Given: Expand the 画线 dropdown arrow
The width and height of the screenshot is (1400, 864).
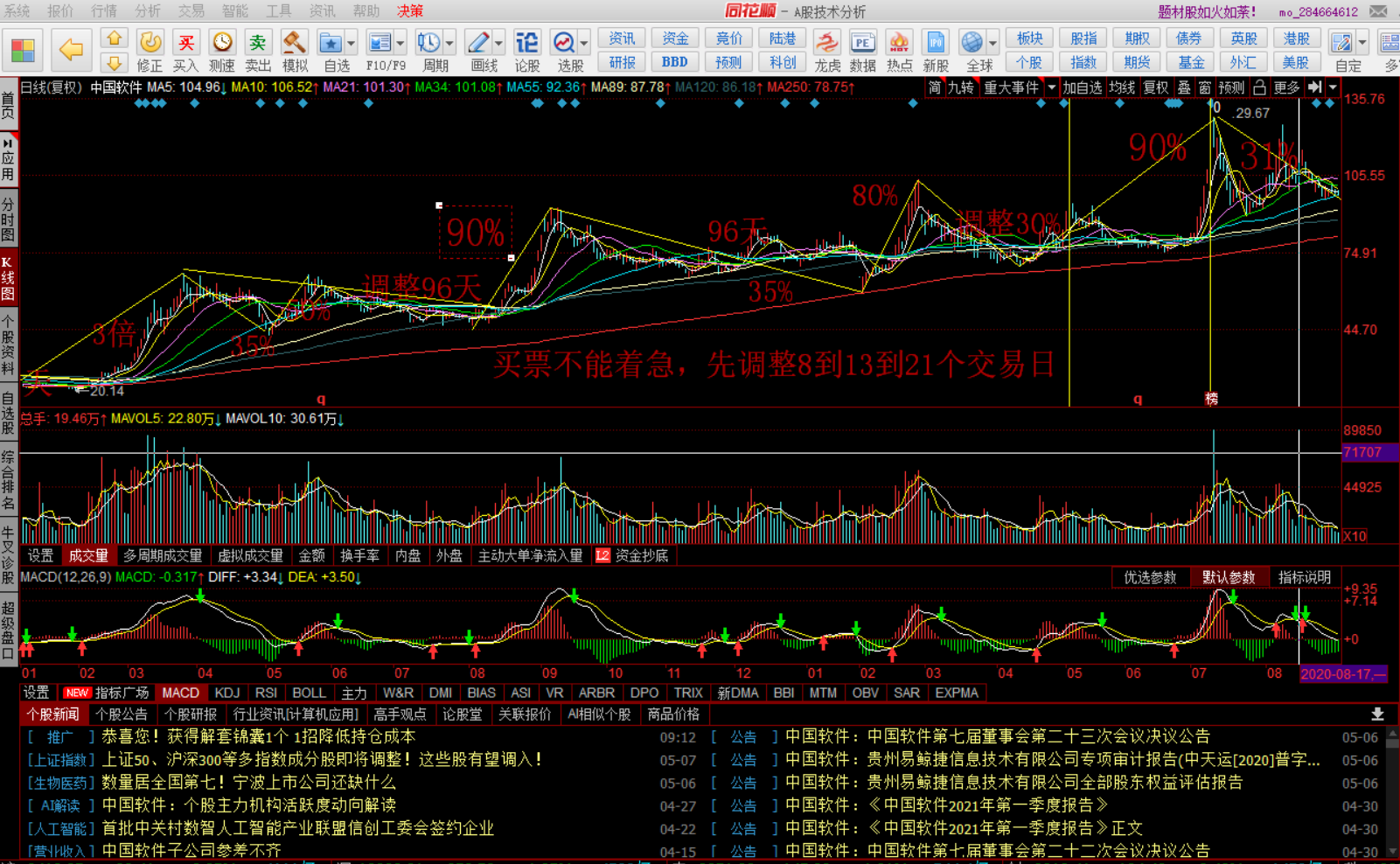Looking at the screenshot, I should pyautogui.click(x=499, y=43).
